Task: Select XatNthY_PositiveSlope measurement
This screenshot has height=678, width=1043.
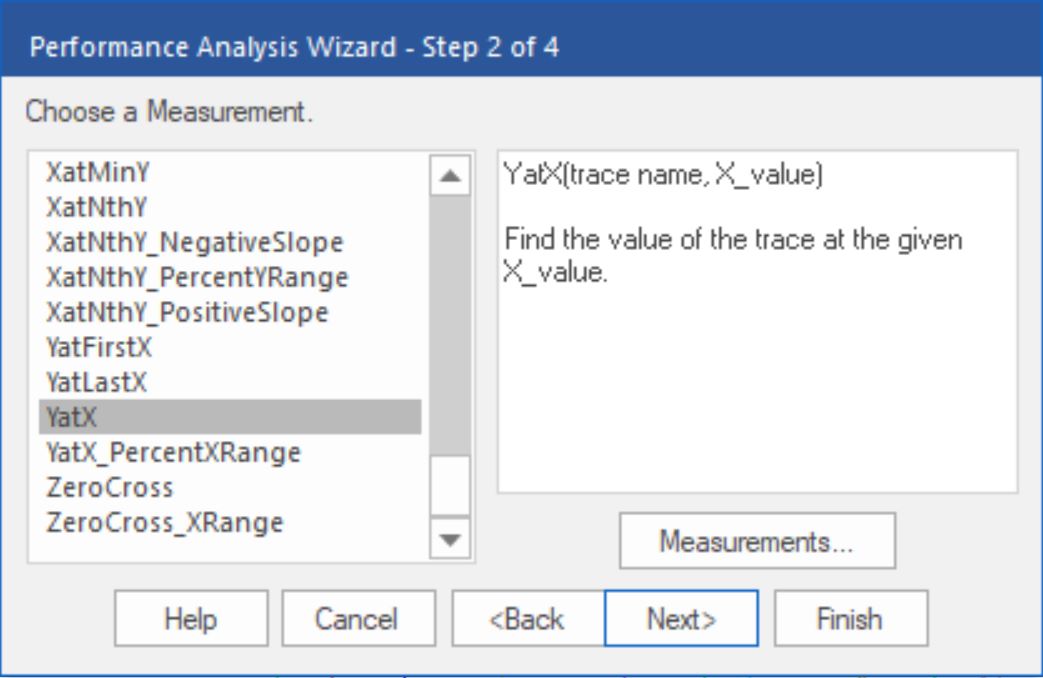Action: (x=186, y=311)
